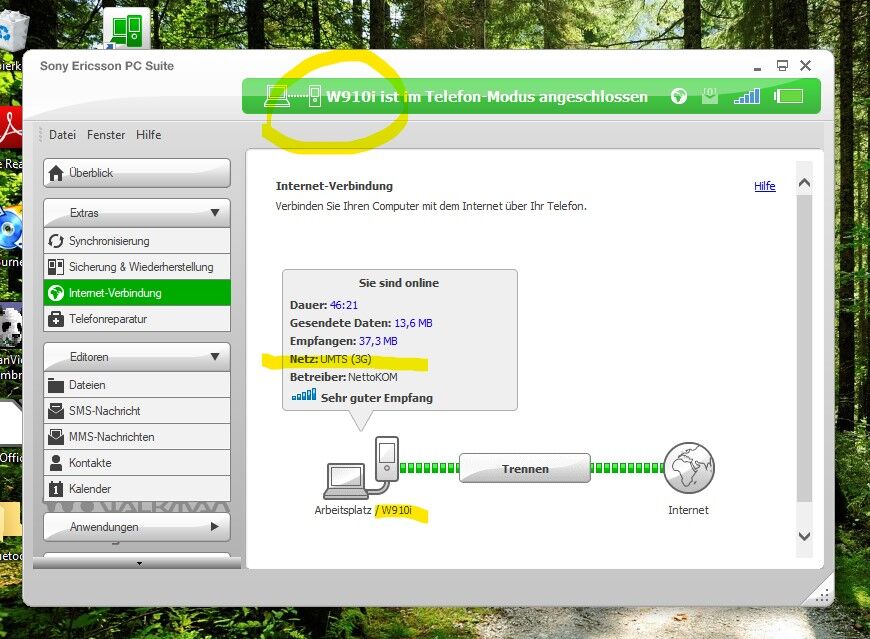The image size is (870, 639).
Task: Open the Fenster menu
Action: click(106, 135)
